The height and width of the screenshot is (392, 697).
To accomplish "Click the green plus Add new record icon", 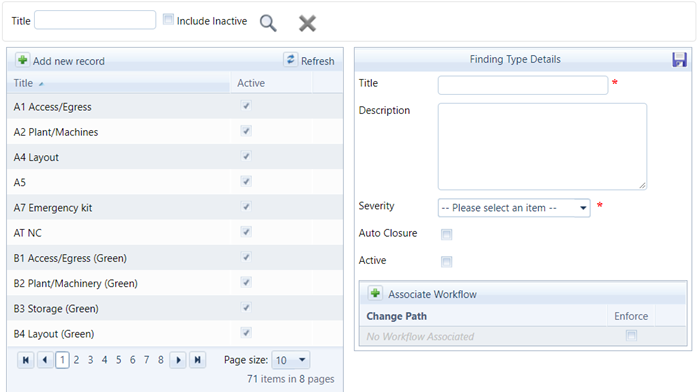I will 22,60.
